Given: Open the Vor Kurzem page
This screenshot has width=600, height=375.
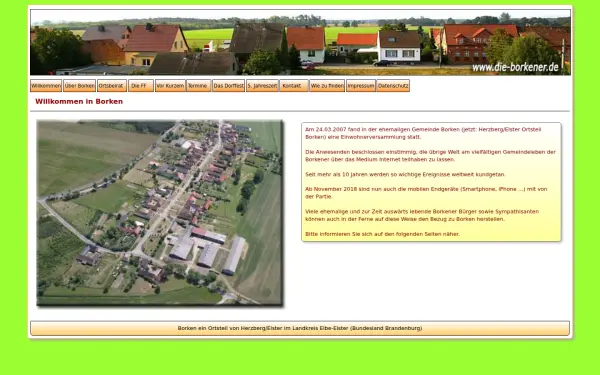Looking at the screenshot, I should 170,86.
